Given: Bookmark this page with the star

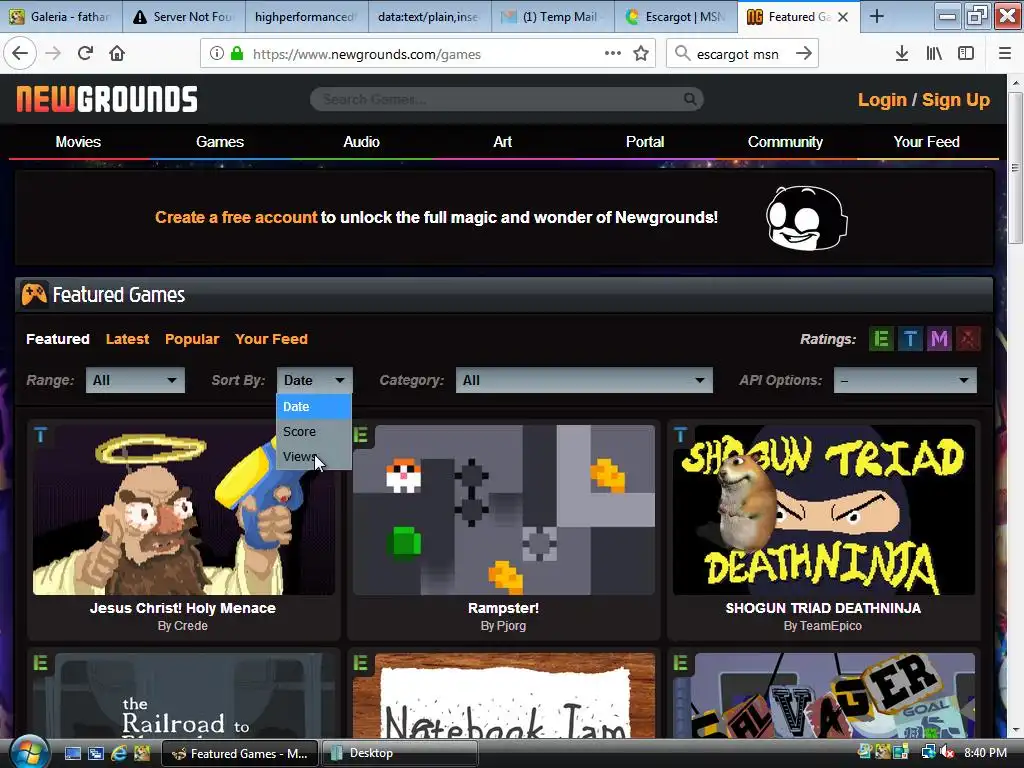Looking at the screenshot, I should click(x=641, y=54).
